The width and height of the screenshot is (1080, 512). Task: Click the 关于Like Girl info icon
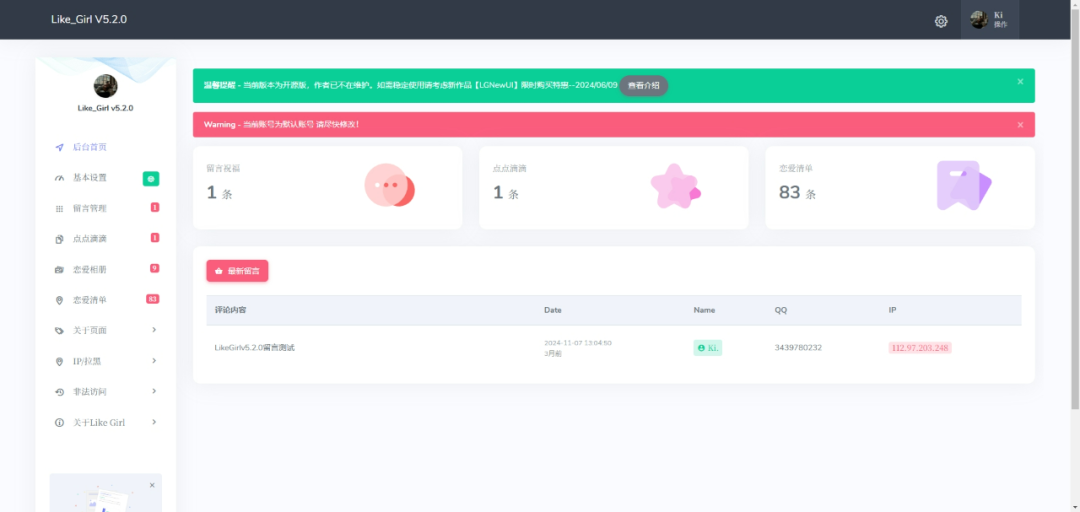[59, 422]
